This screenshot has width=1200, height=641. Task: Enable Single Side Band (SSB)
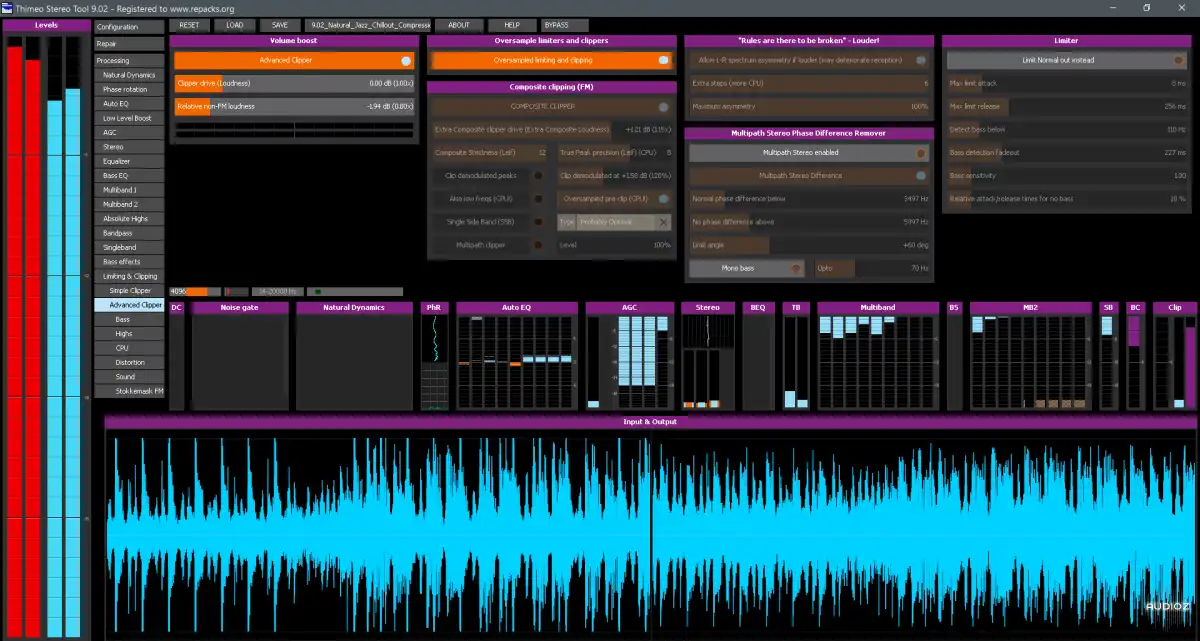point(537,222)
